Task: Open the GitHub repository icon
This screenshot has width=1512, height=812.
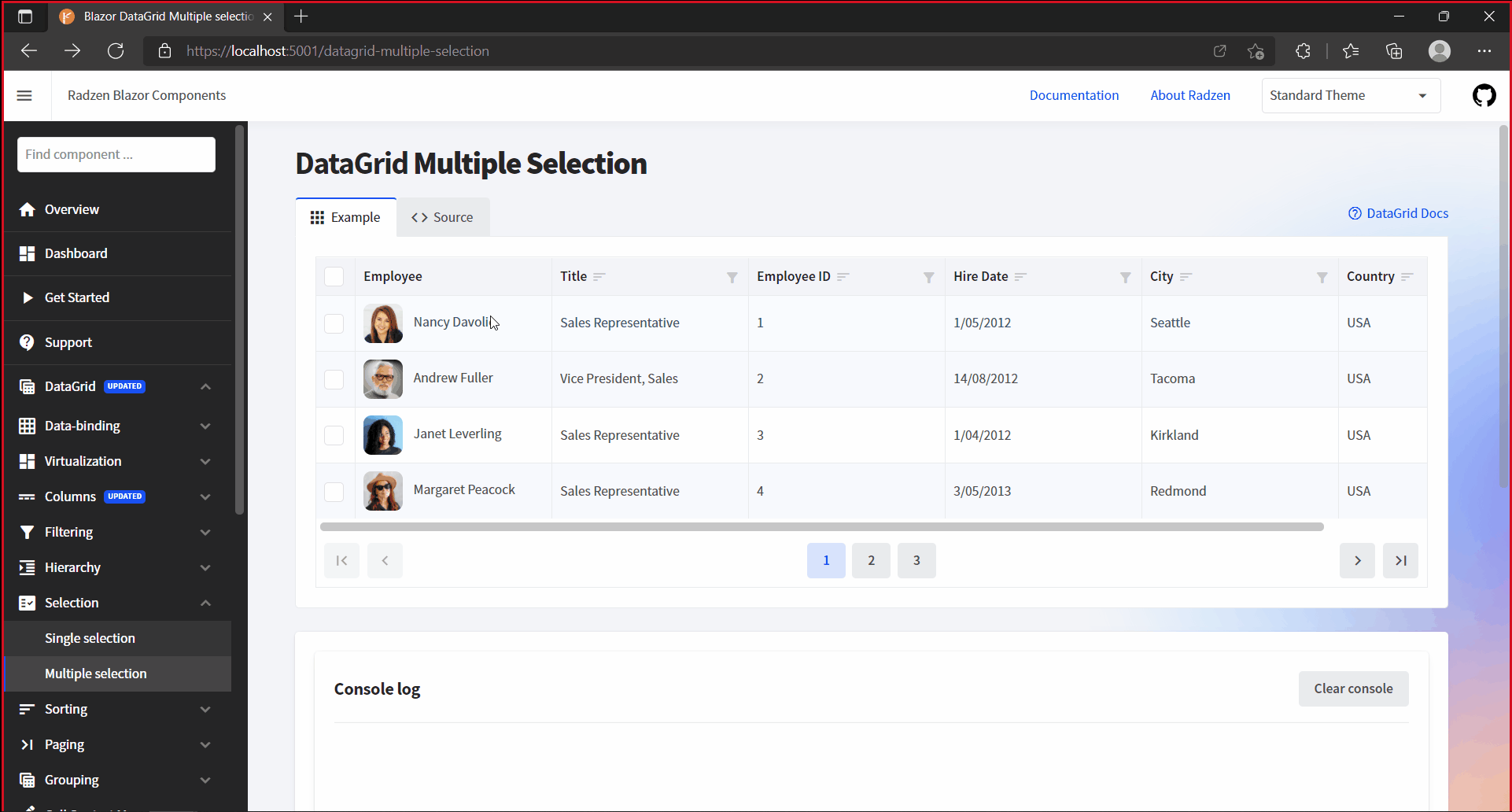Action: pos(1484,95)
